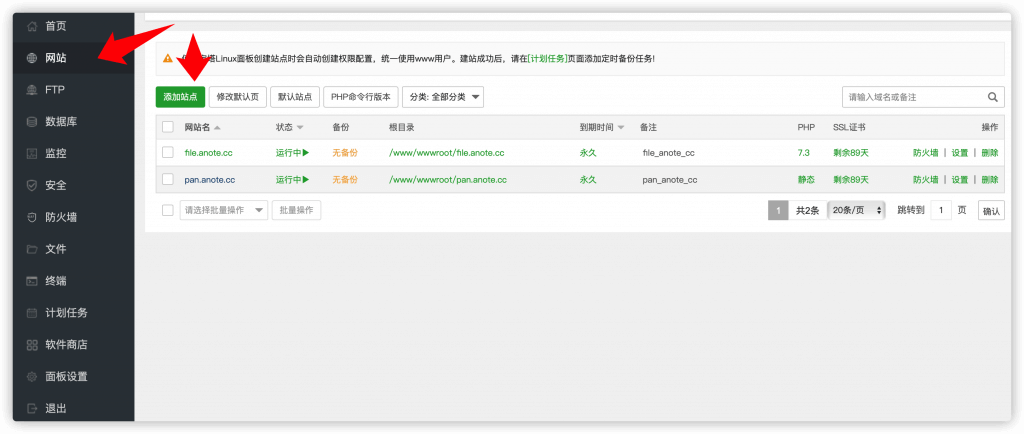Click the running play icon for pan.anote.cc

(x=306, y=179)
